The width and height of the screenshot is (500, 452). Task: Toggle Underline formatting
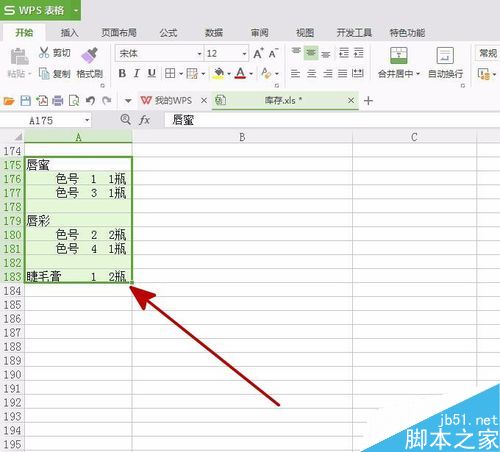click(152, 73)
